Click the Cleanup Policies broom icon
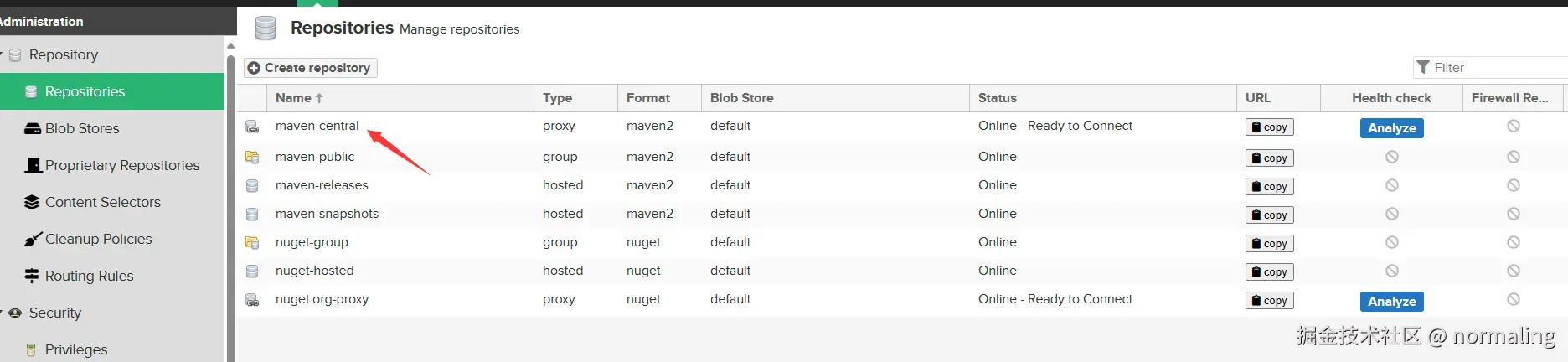Screen dimensions: 1568x362 [32, 240]
